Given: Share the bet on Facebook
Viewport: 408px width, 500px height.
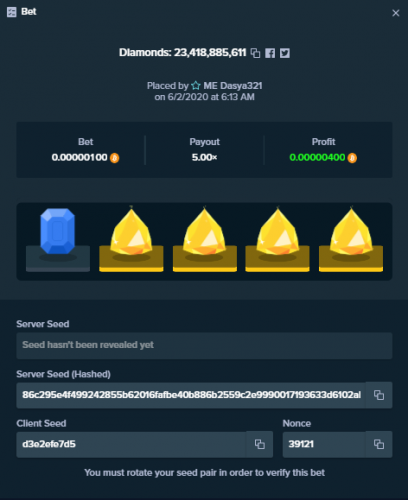Looking at the screenshot, I should [270, 53].
